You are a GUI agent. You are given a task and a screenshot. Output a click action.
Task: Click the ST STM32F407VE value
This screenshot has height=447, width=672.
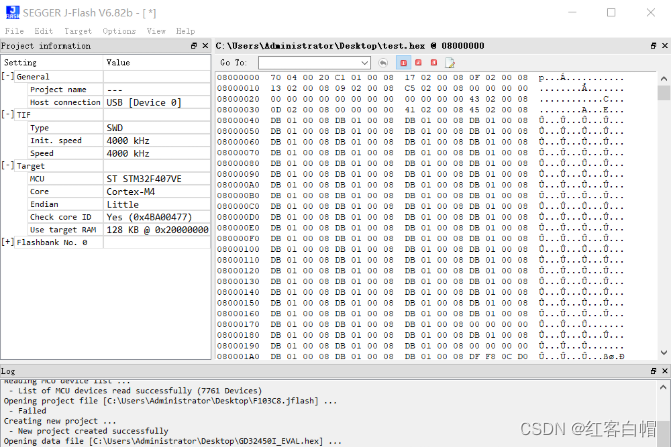(x=144, y=179)
